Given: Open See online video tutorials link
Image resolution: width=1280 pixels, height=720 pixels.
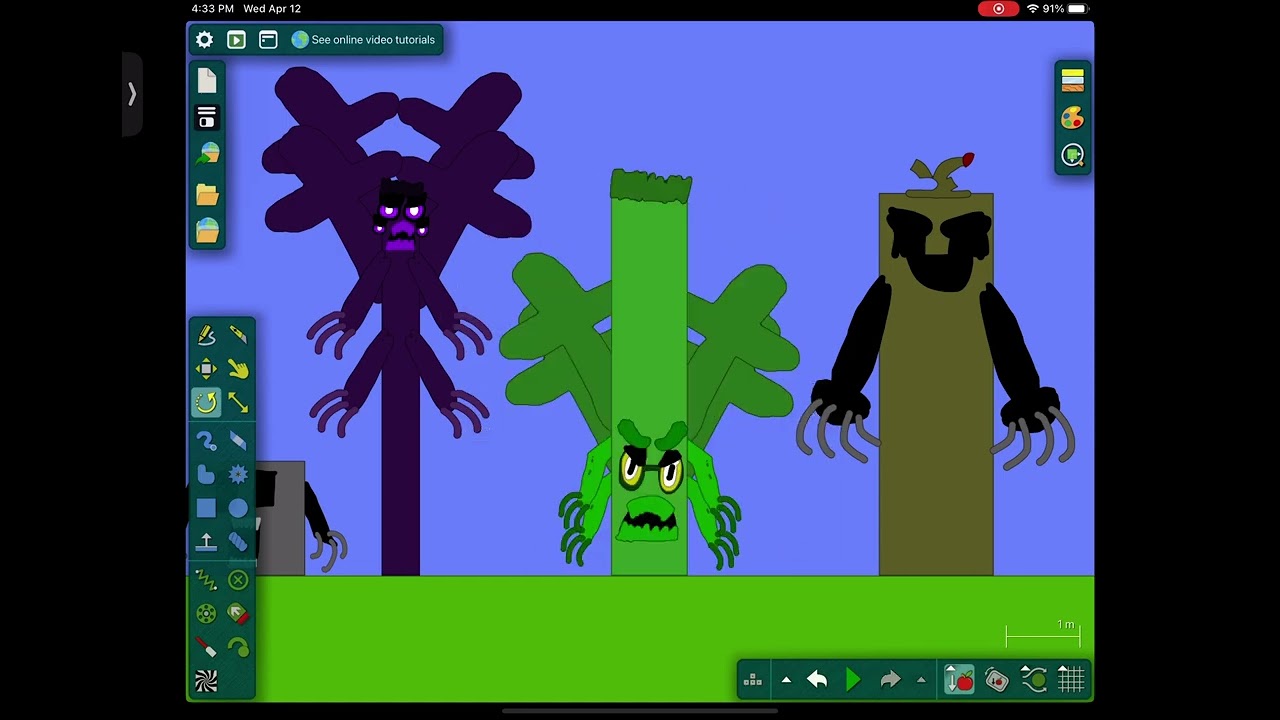Looking at the screenshot, I should [364, 40].
